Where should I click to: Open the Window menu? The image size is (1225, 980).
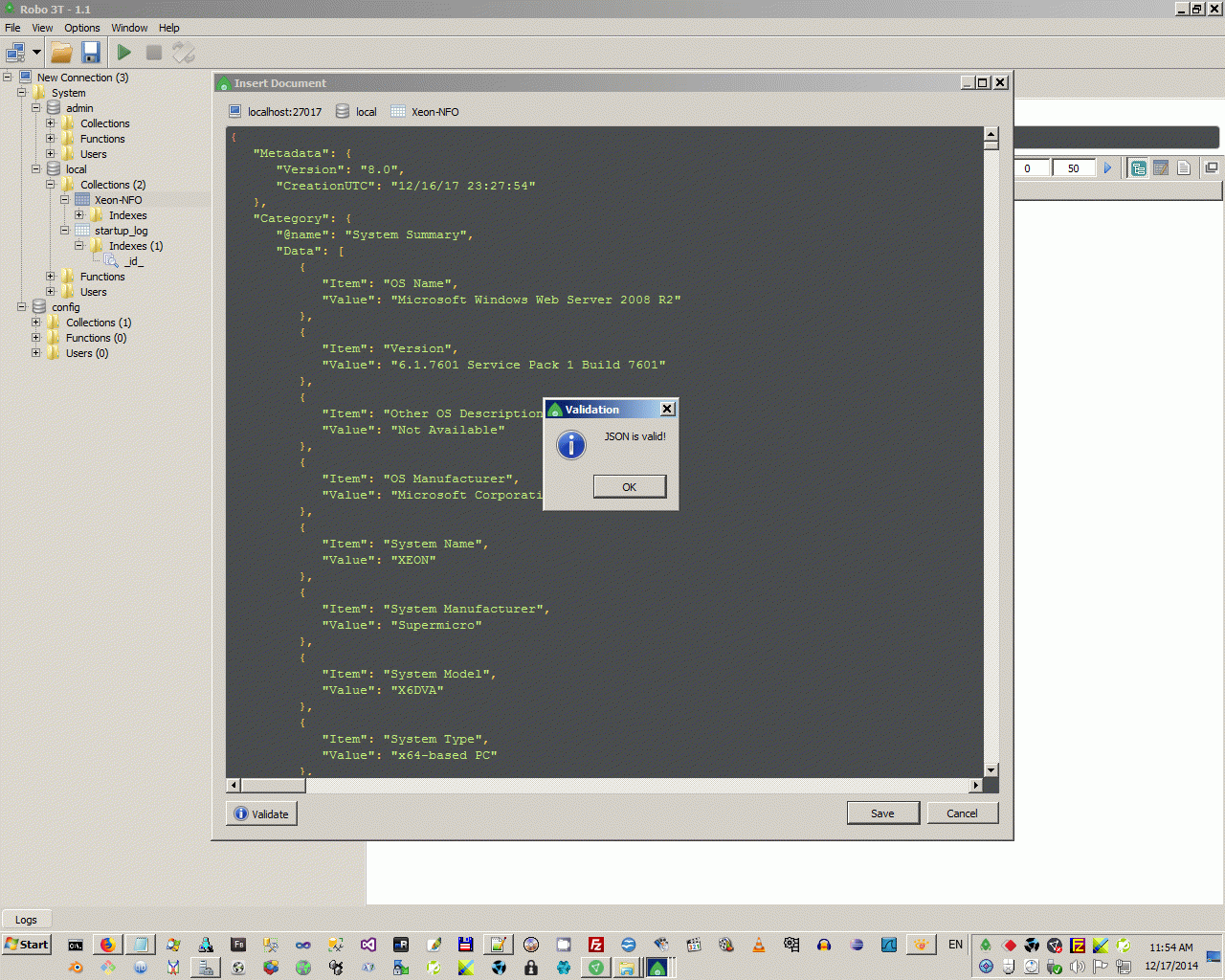tap(129, 28)
